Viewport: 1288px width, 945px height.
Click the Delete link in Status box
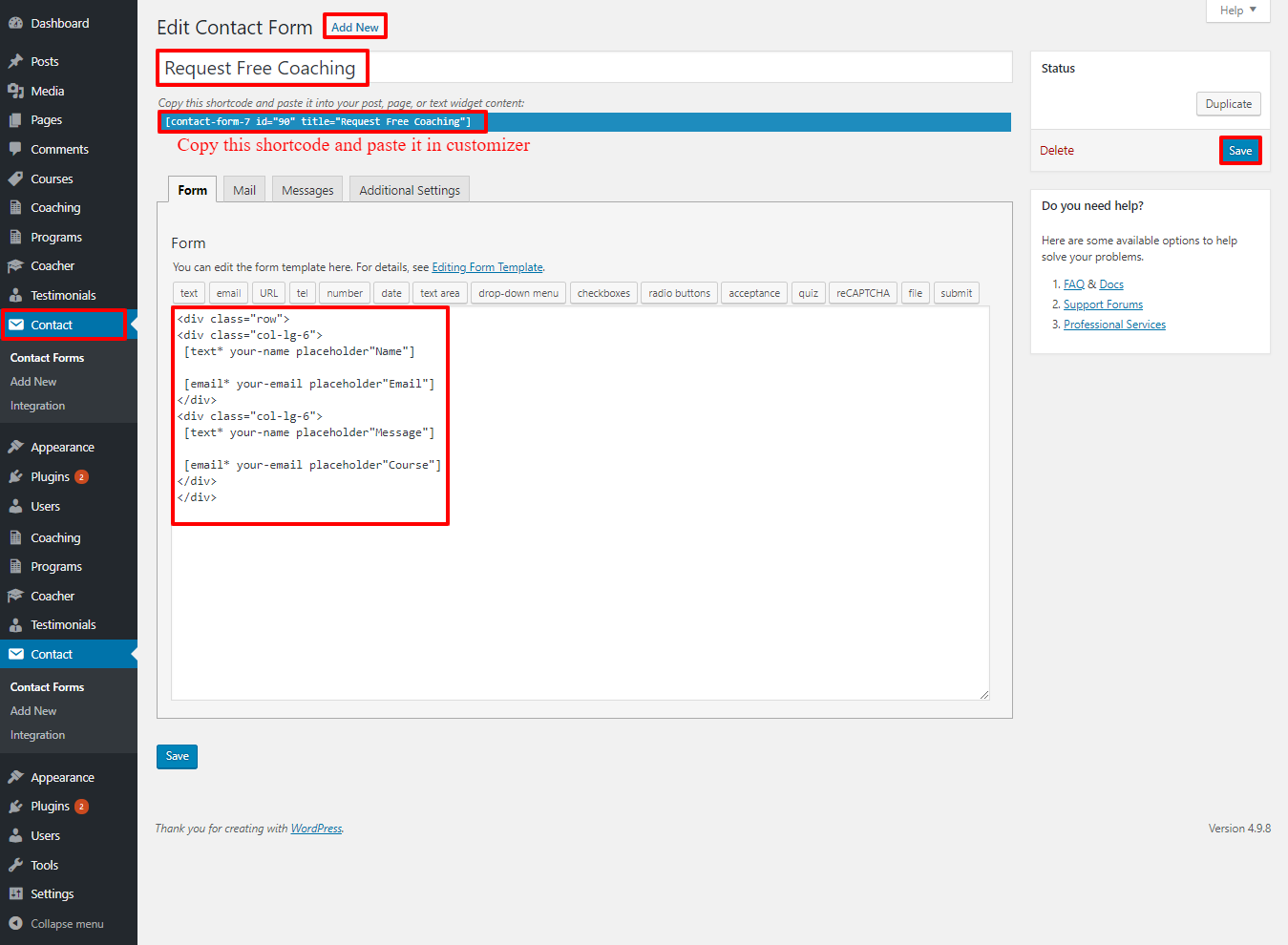point(1057,151)
